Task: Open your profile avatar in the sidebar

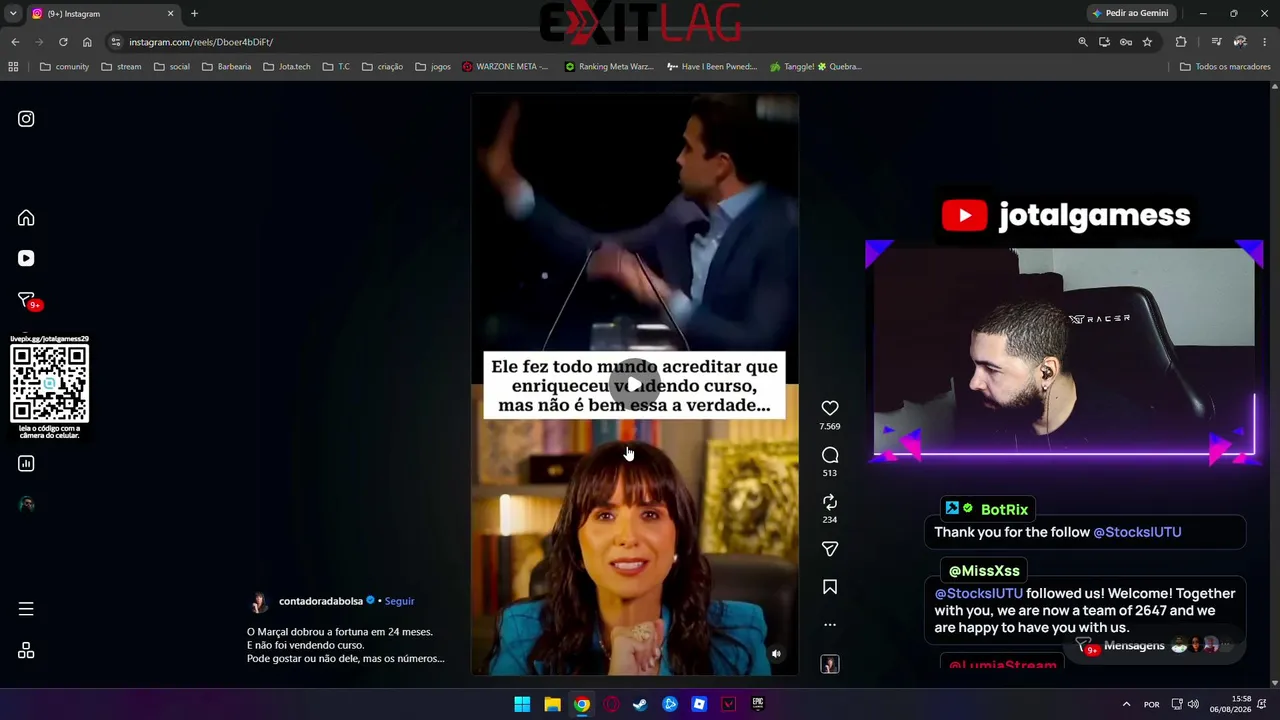Action: point(26,504)
